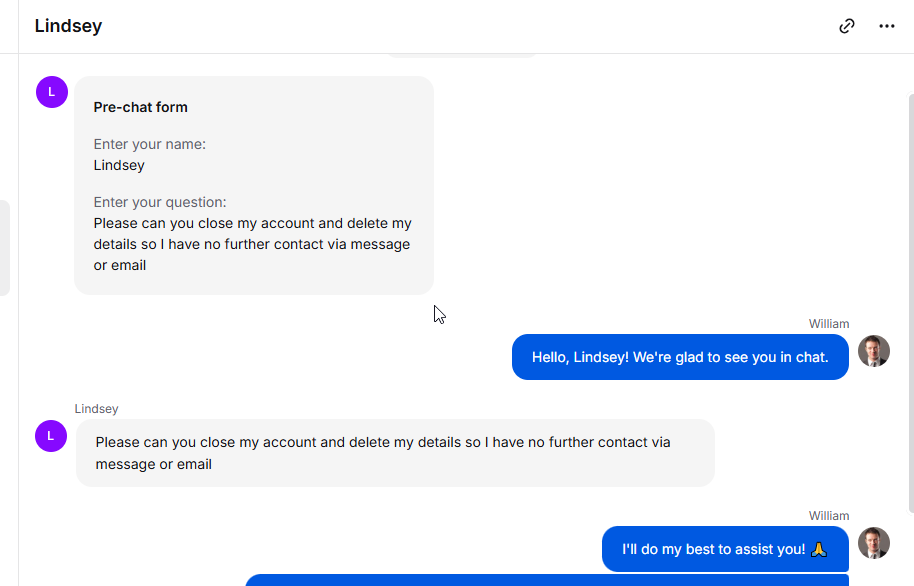Click Lindsey's purple avatar beside the pre-chat form
Image resolution: width=914 pixels, height=586 pixels.
pyautogui.click(x=52, y=92)
